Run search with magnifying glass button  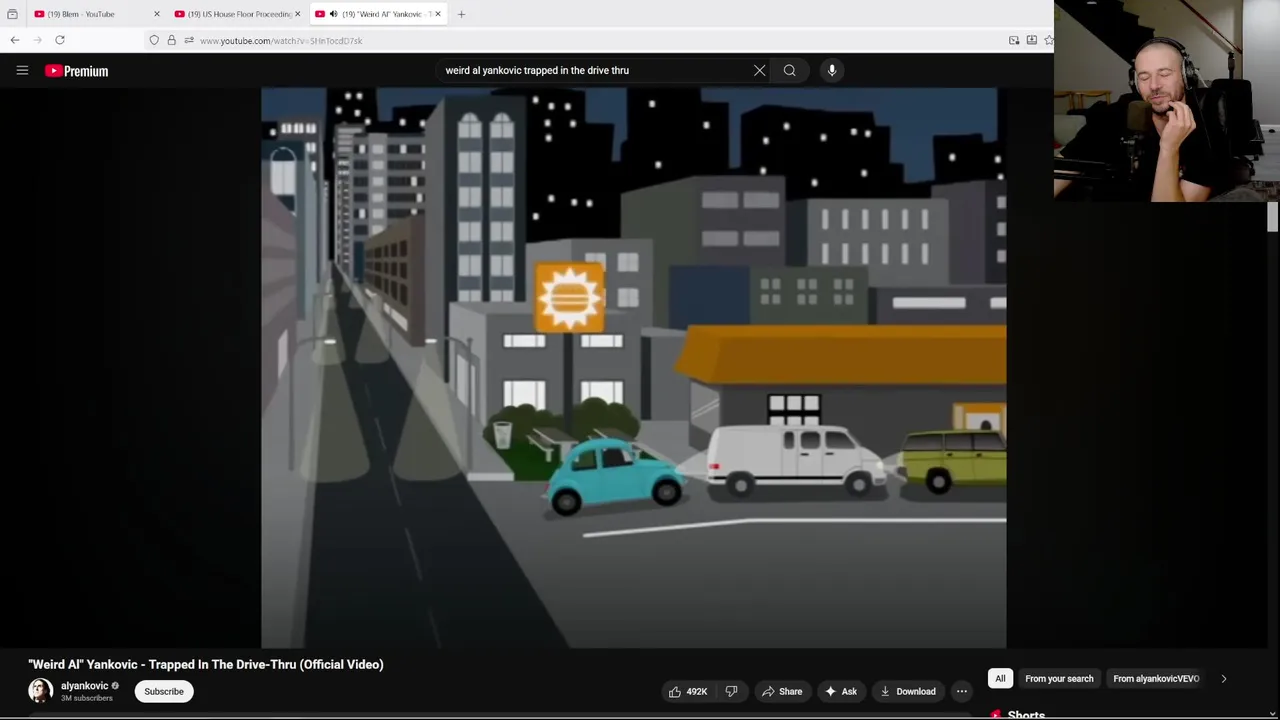[x=789, y=70]
